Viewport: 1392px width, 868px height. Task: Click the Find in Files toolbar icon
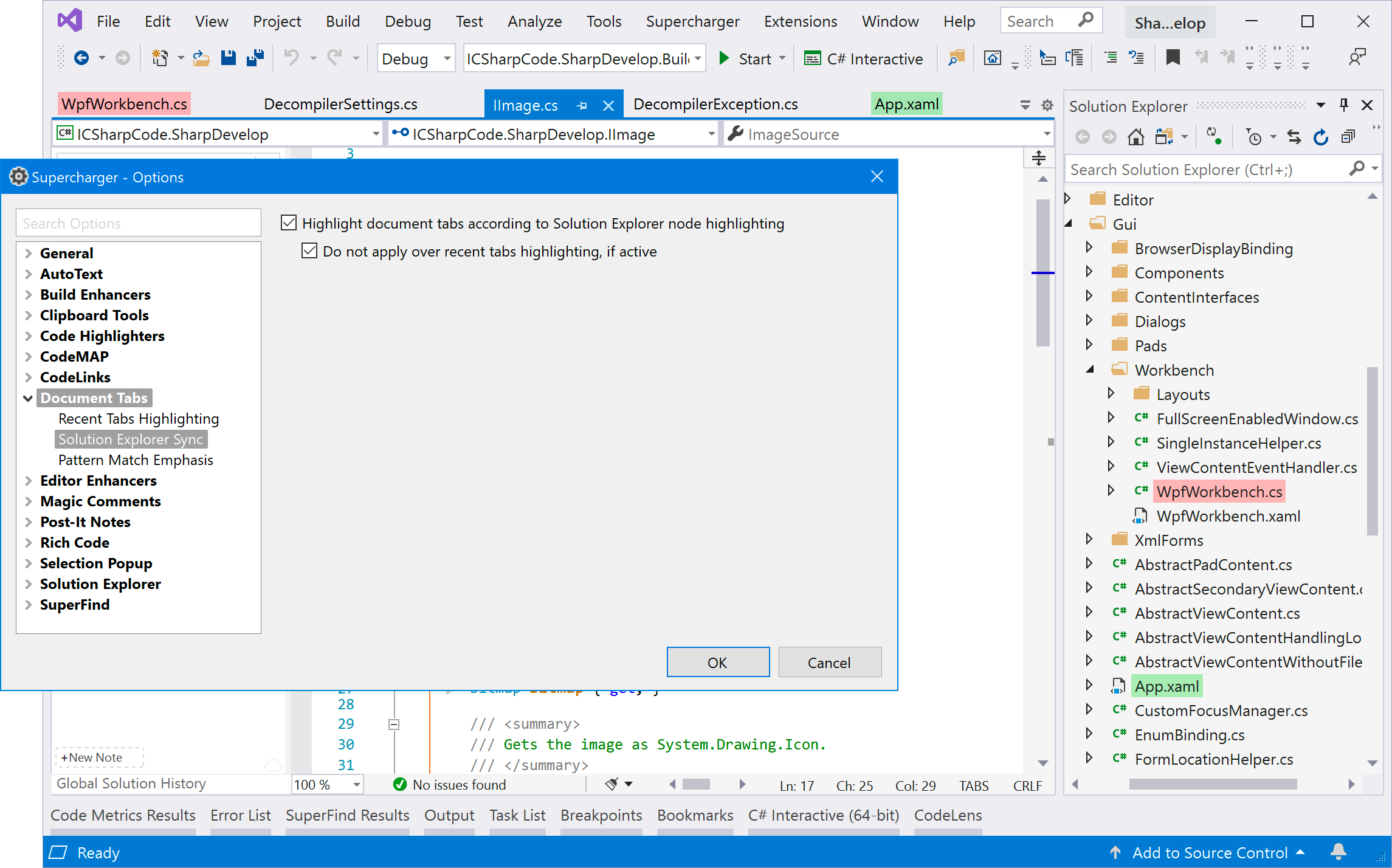pyautogui.click(x=957, y=58)
